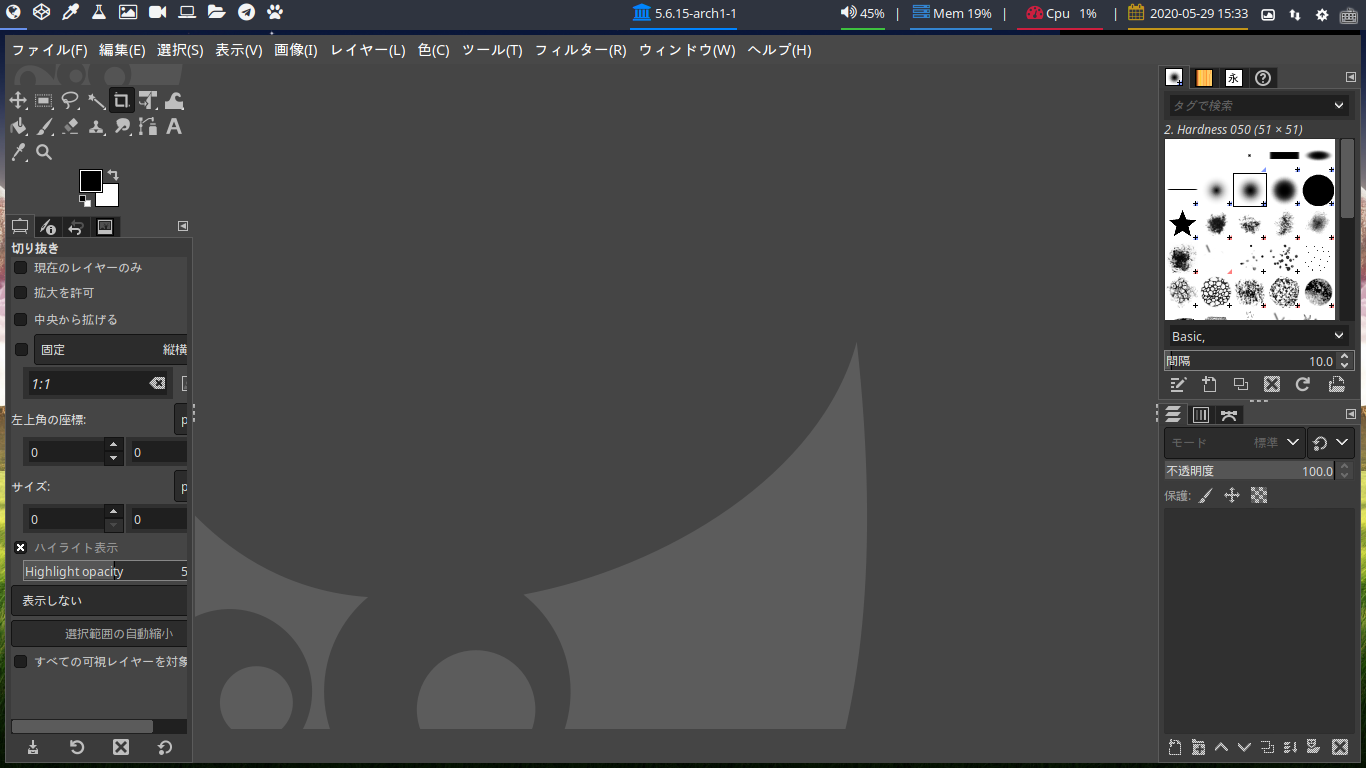Open the 固定 縦横 dropdown

(x=111, y=350)
